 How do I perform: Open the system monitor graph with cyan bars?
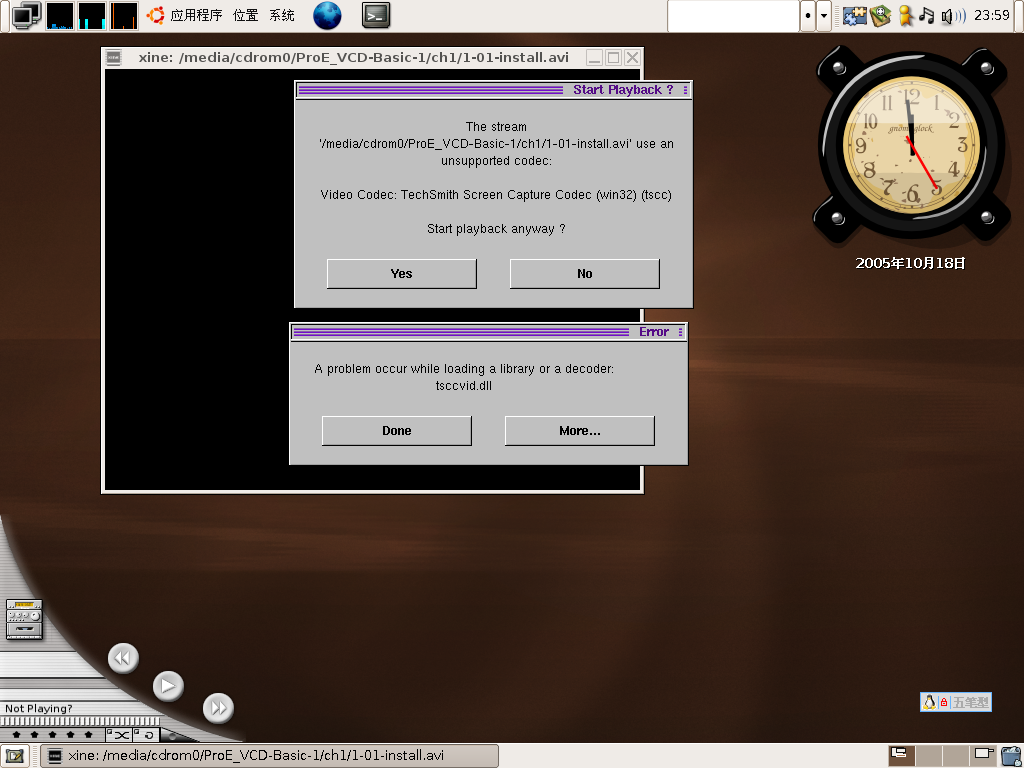[x=91, y=16]
